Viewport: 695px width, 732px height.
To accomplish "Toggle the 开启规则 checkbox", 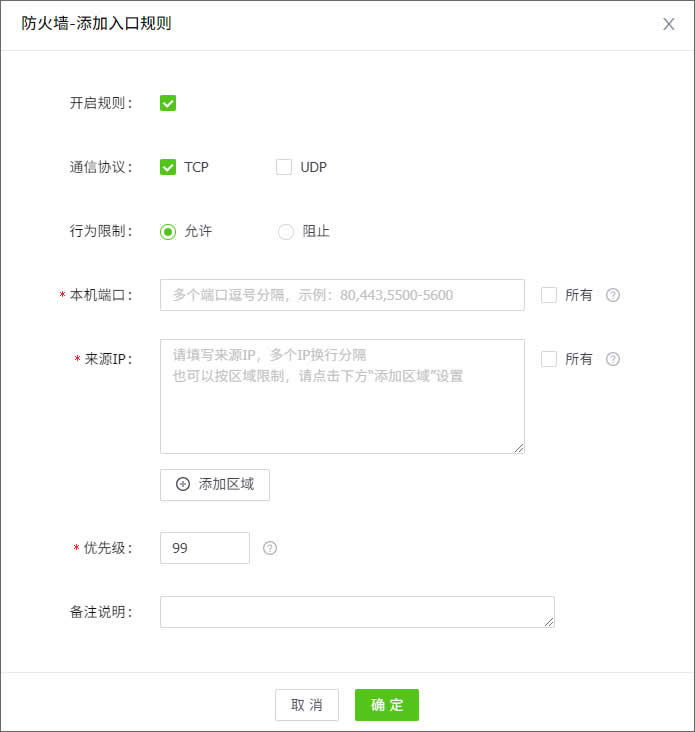I will point(168,103).
